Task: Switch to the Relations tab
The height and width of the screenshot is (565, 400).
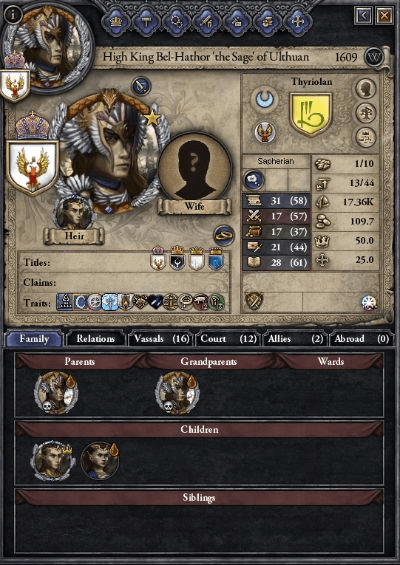Action: click(x=95, y=339)
